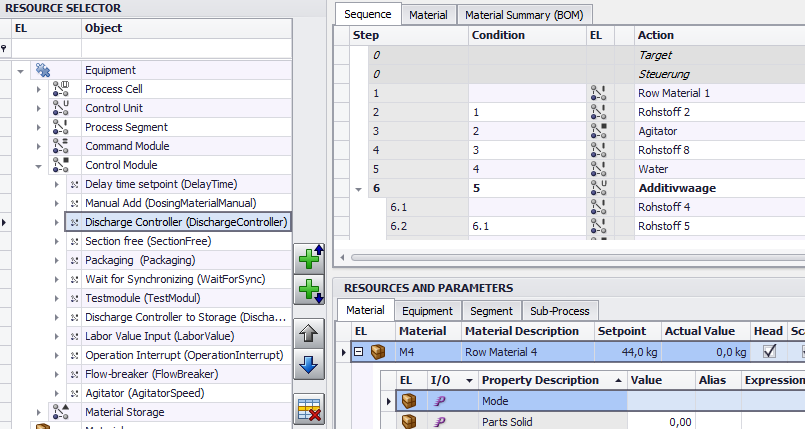805x429 pixels.
Task: Switch to the Sequence tab
Action: pos(368,14)
